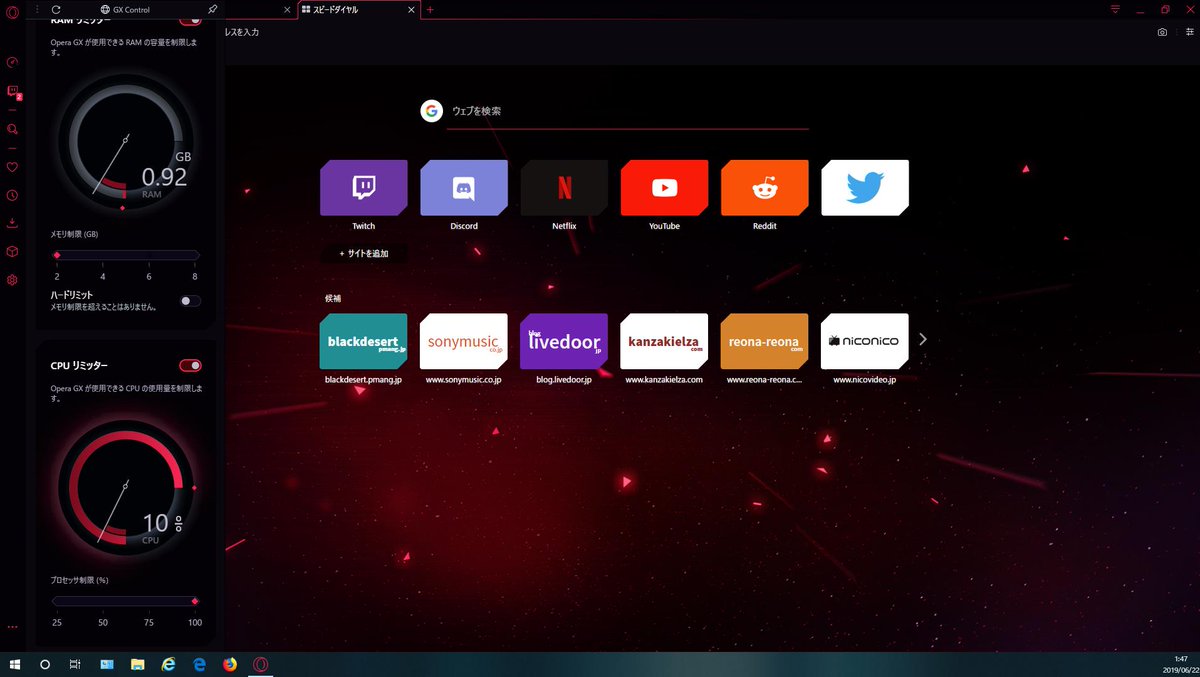The height and width of the screenshot is (677, 1200).
Task: Launch Firefox from taskbar
Action: [x=230, y=664]
